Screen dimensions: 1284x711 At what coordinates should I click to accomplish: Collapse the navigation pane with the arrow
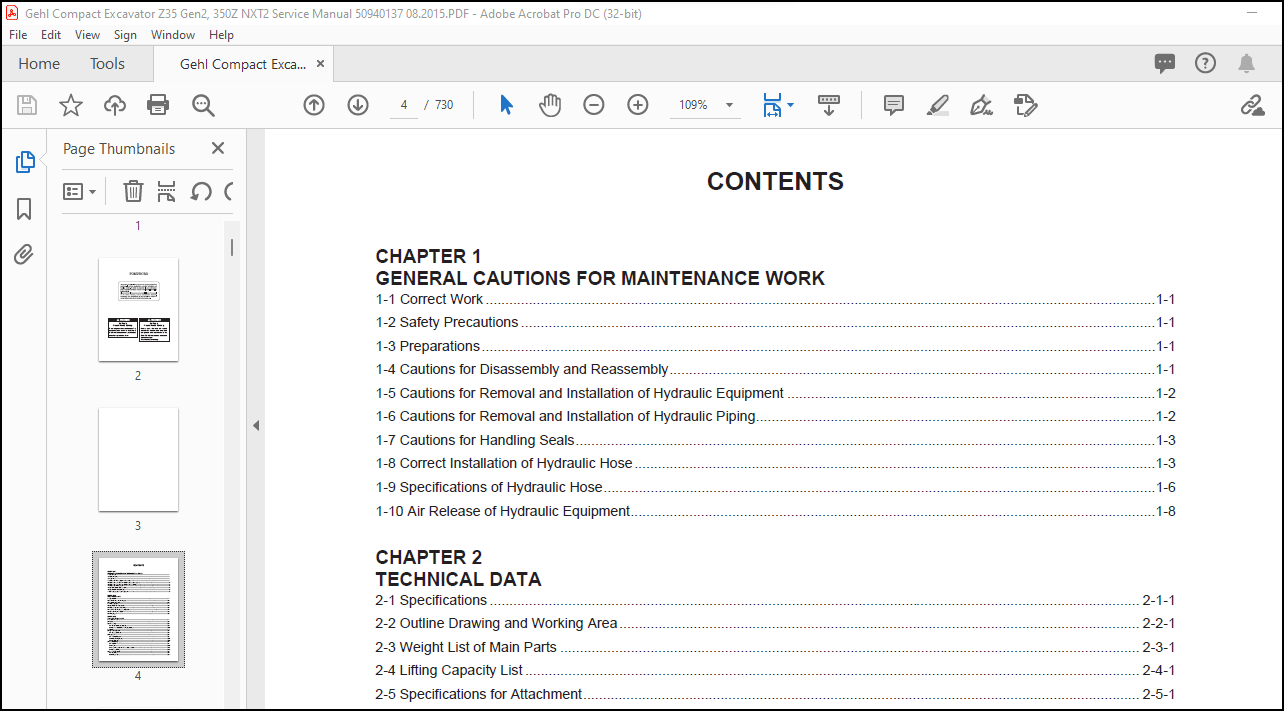click(256, 425)
